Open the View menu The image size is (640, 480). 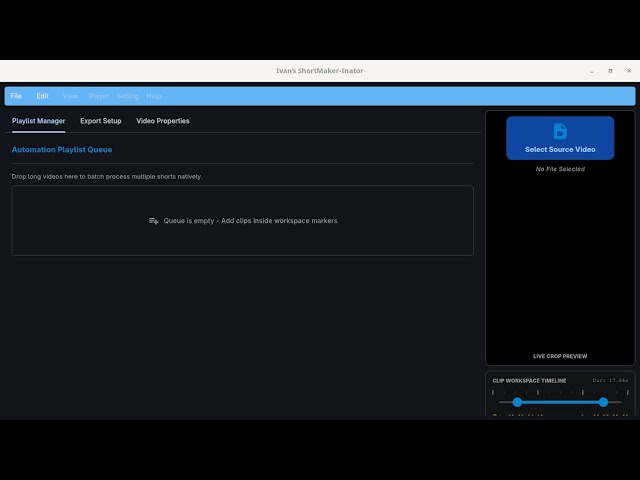tap(71, 96)
